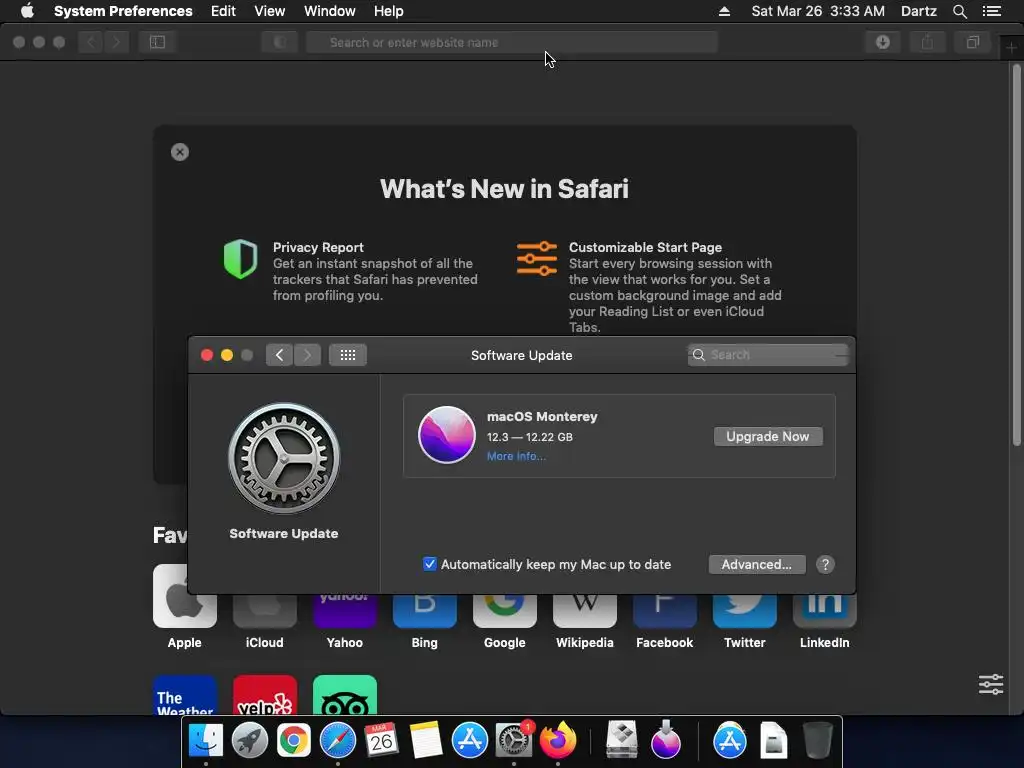Open Firefox from the Dock
Image resolution: width=1024 pixels, height=768 pixels.
[558, 741]
